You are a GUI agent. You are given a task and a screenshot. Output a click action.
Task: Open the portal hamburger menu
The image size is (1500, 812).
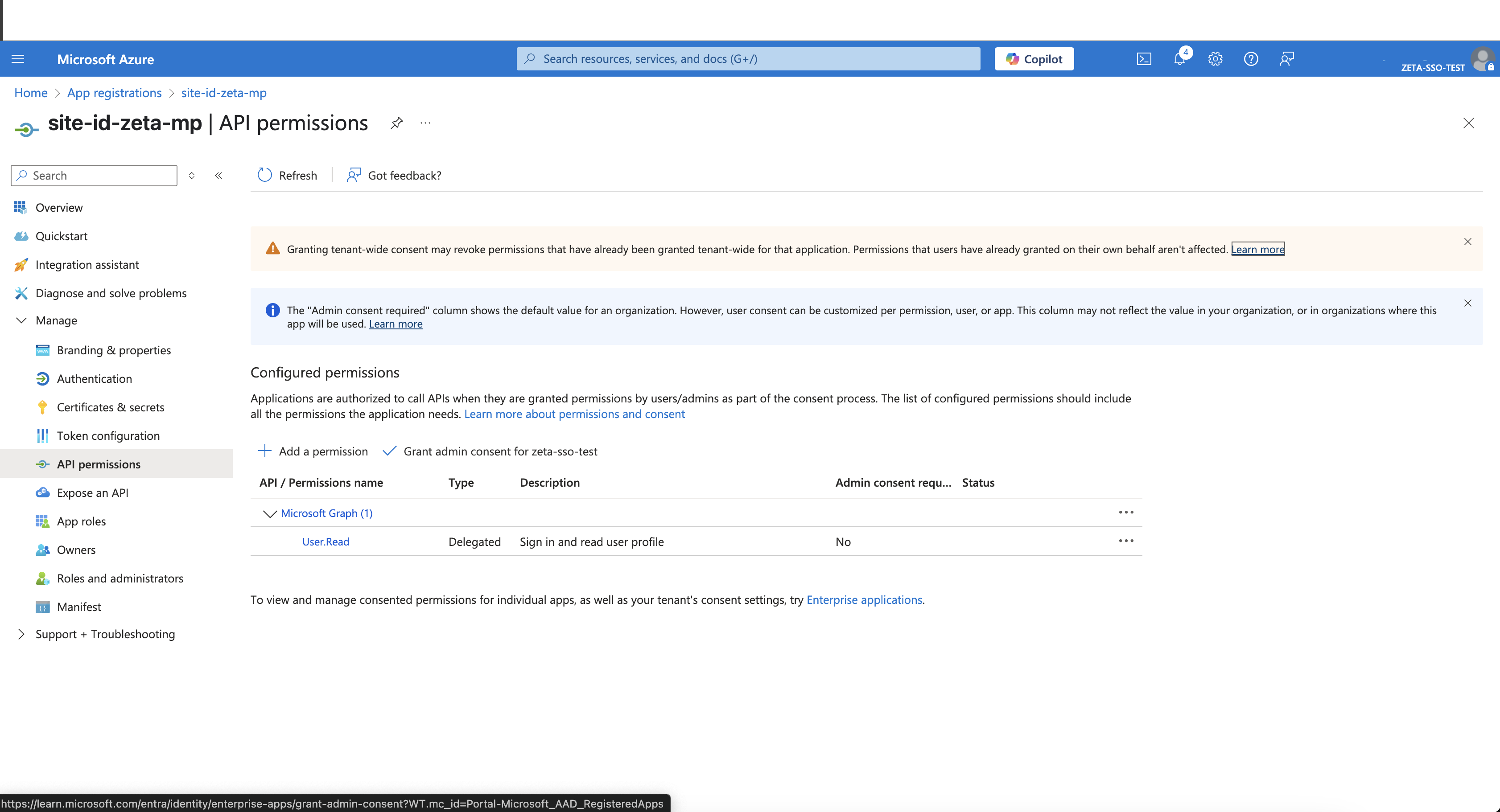[17, 58]
